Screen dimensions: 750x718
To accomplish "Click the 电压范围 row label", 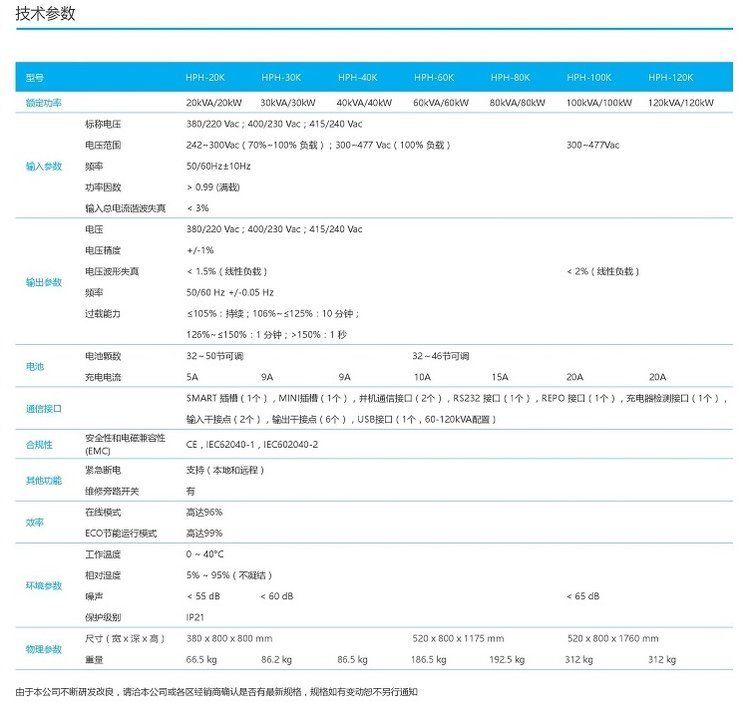I will 103,145.
